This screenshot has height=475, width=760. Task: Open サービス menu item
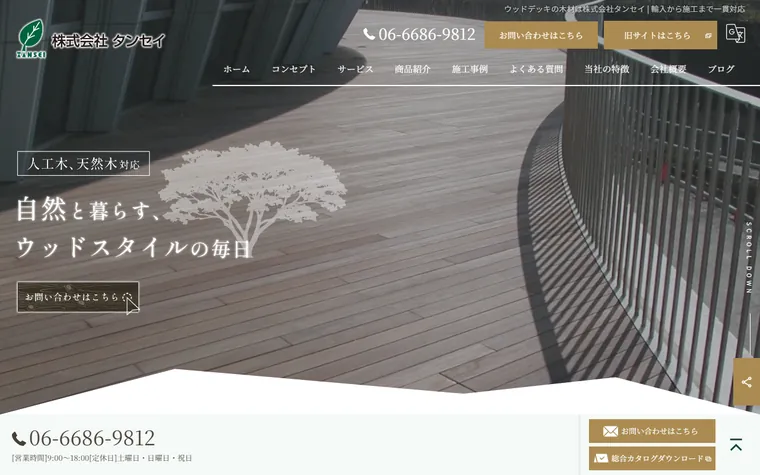(x=355, y=69)
